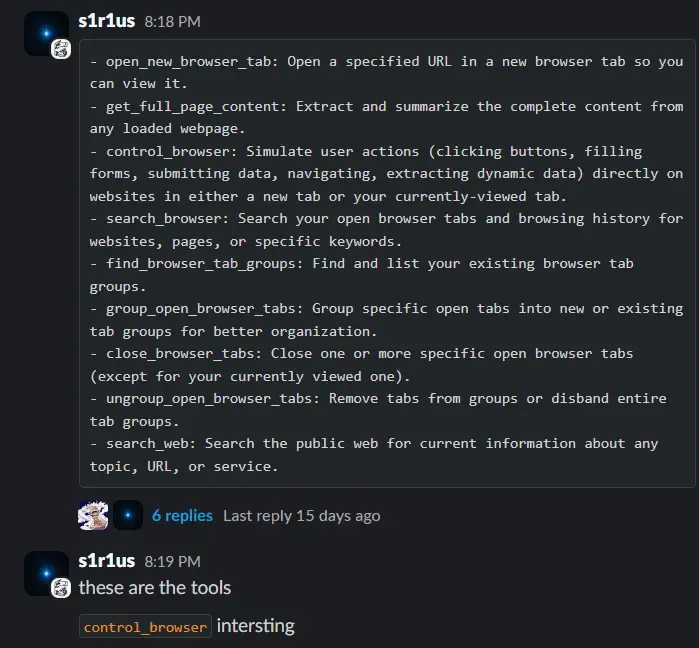Click the small badge icon on the 8:18 PM avatar
This screenshot has height=648, width=699.
[x=61, y=49]
